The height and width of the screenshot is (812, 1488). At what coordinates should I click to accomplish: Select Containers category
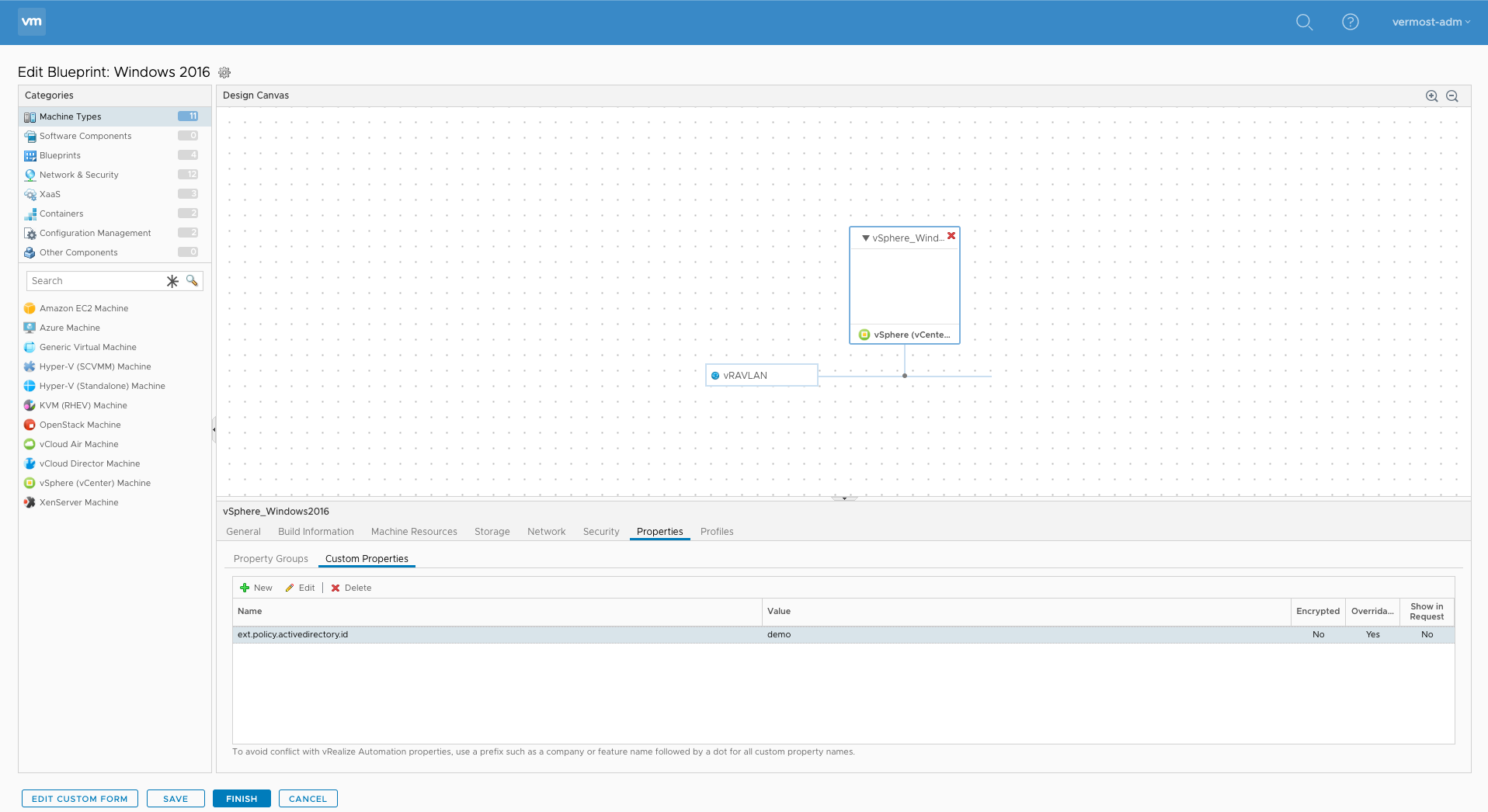click(x=115, y=213)
